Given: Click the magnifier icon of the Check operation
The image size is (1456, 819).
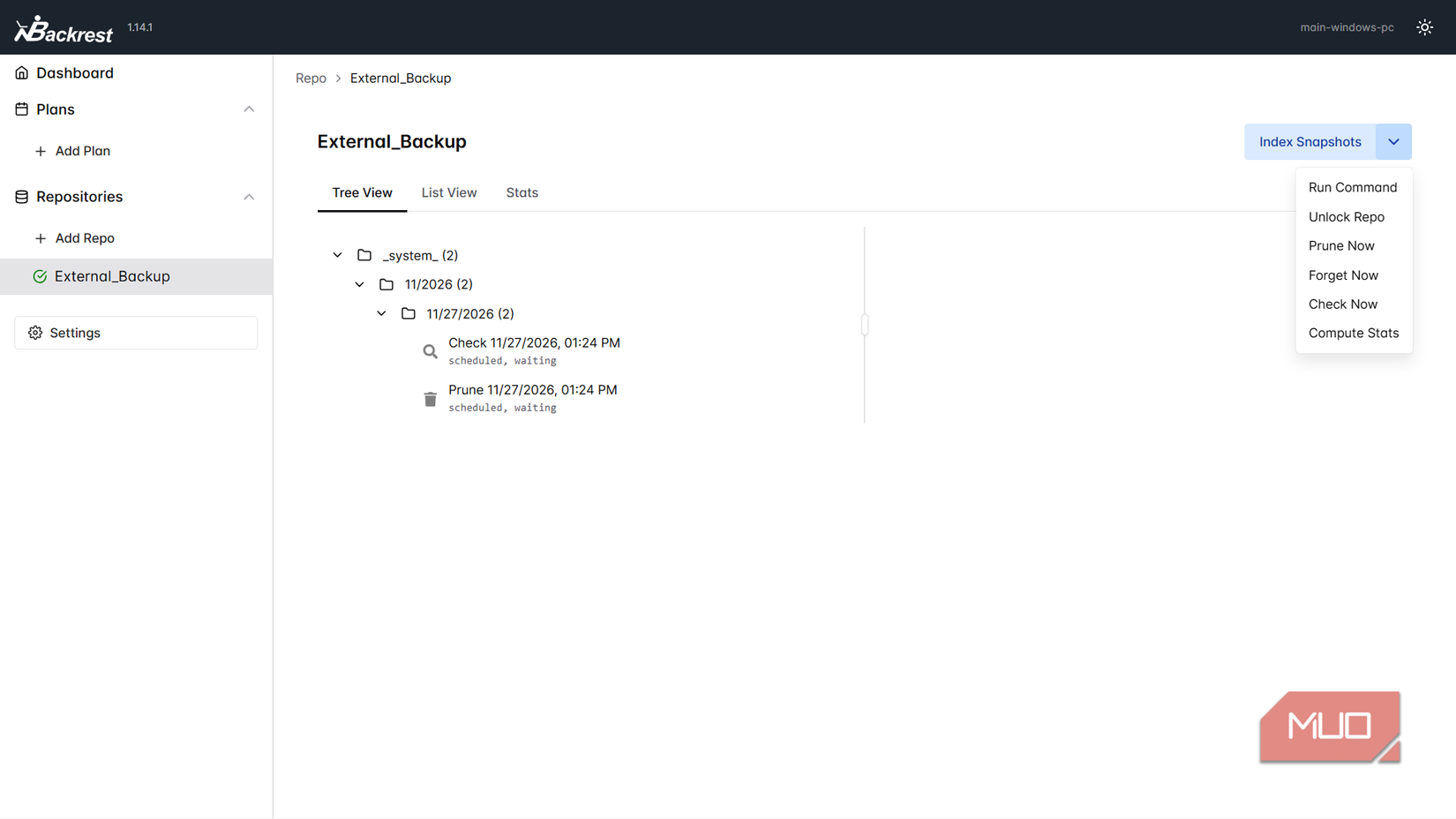Looking at the screenshot, I should (x=430, y=351).
